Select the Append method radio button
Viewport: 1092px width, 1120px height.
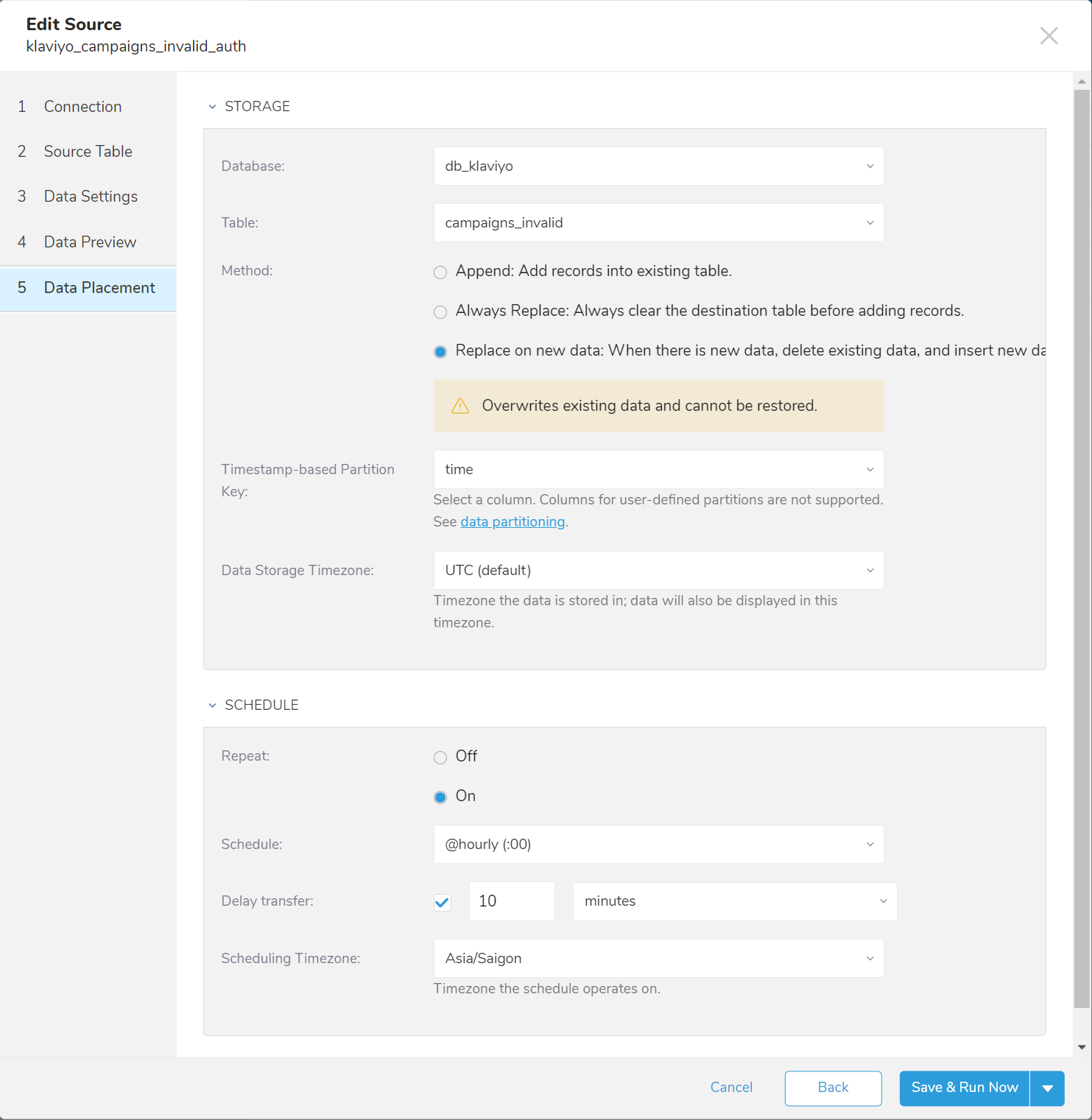[x=440, y=272]
